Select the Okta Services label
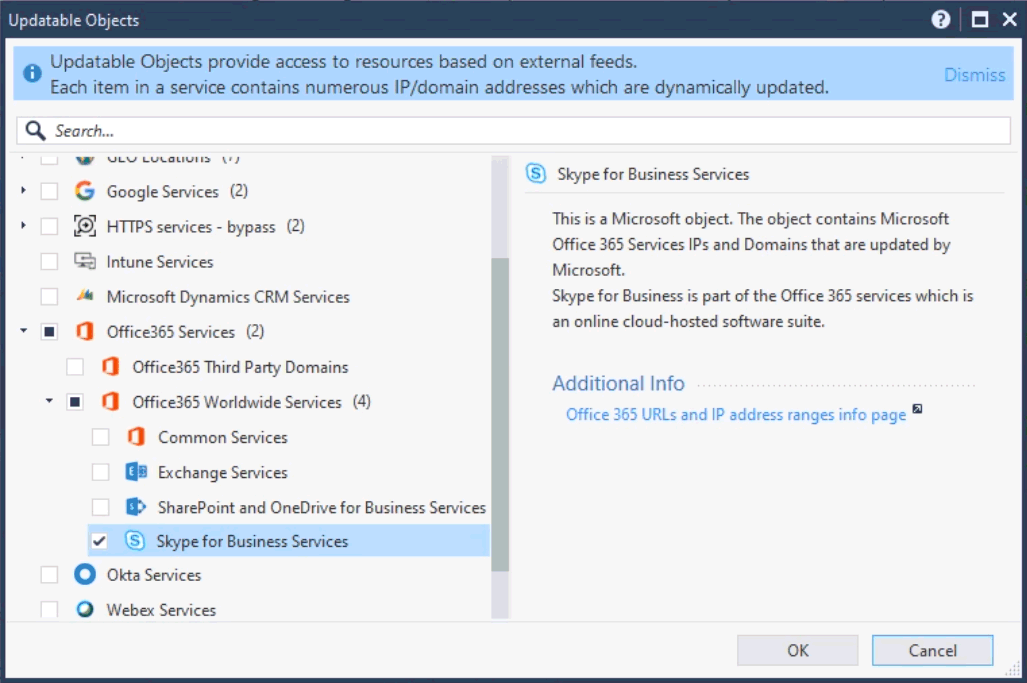The height and width of the screenshot is (683, 1027). (154, 575)
